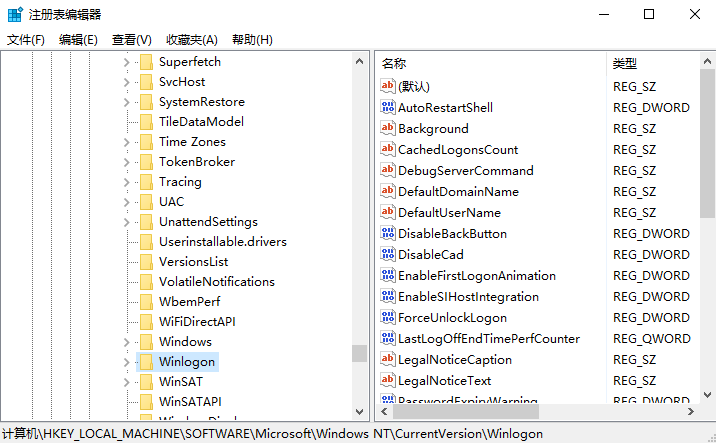This screenshot has height=443, width=716.
Task: Open the 文件(F) menu
Action: [26, 40]
